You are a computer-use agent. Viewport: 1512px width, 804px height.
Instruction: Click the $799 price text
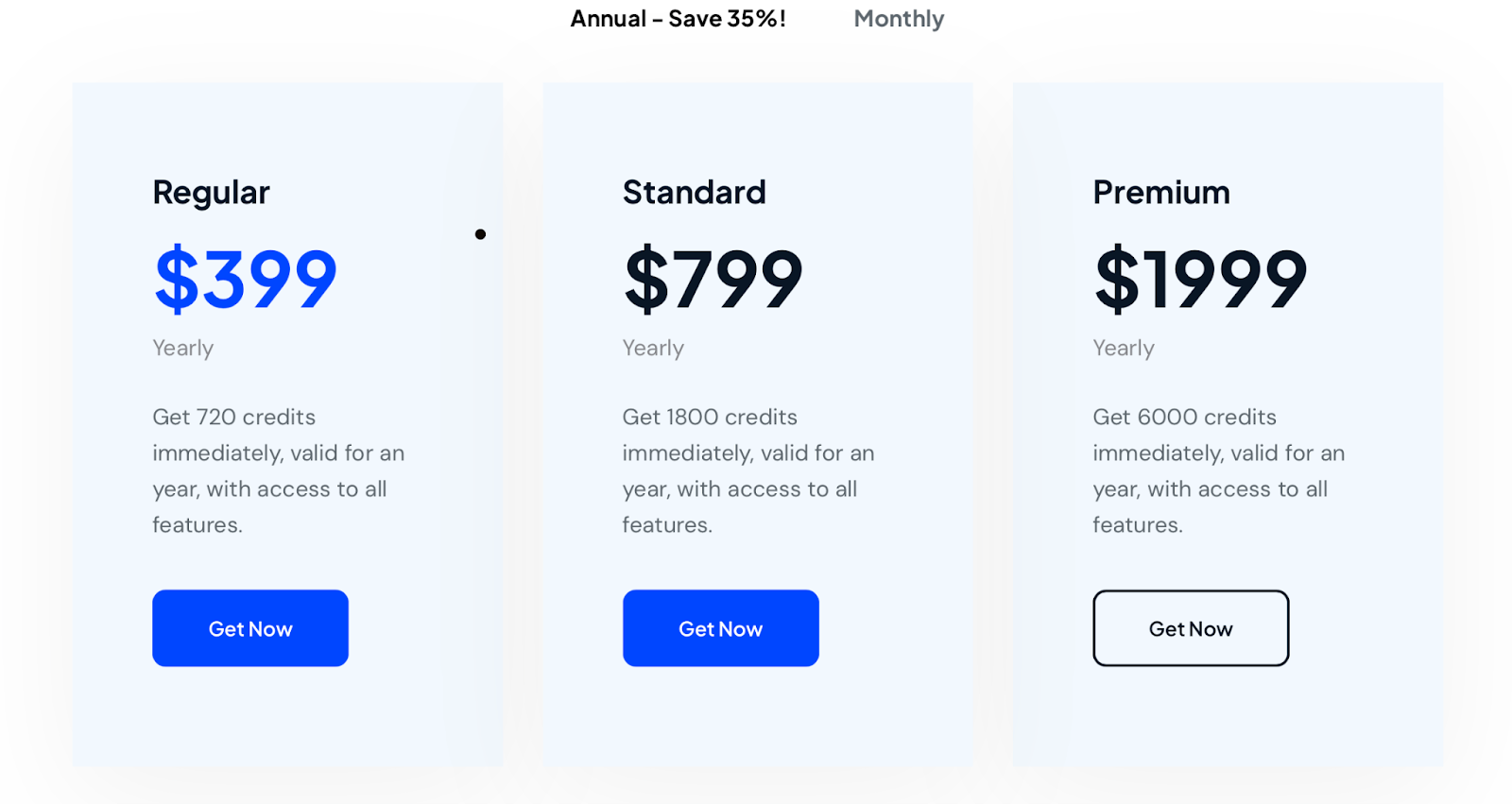click(713, 279)
